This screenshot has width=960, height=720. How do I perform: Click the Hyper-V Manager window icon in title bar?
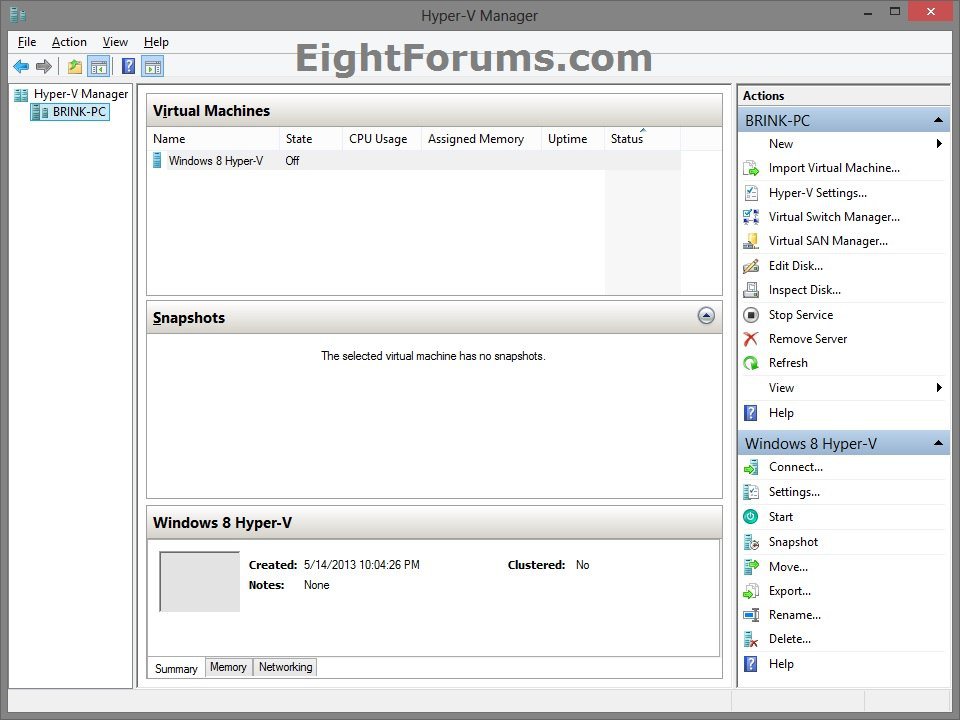(18, 15)
